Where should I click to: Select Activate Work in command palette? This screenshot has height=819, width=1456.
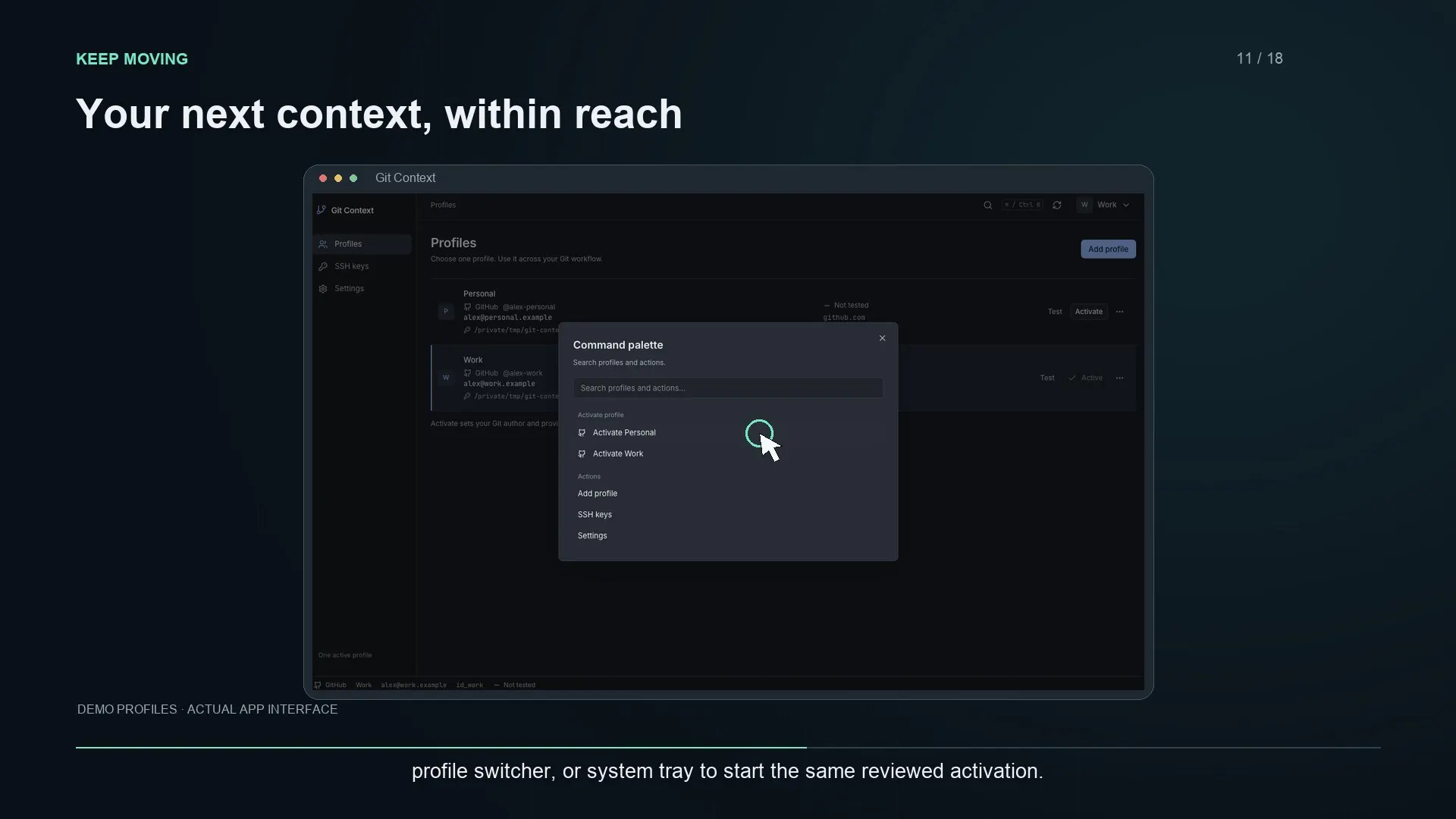728,454
